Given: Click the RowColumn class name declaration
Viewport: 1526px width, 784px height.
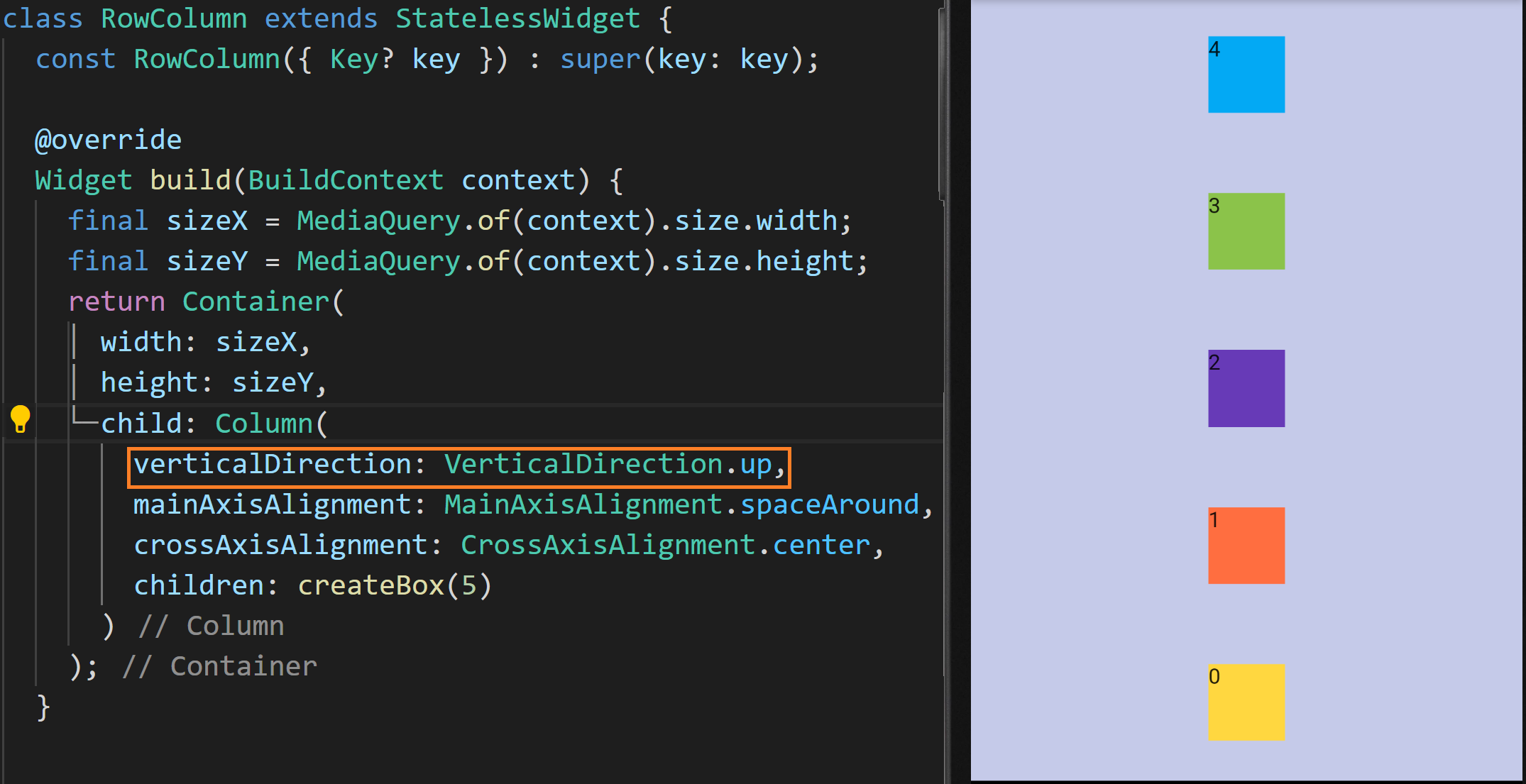Looking at the screenshot, I should point(174,18).
